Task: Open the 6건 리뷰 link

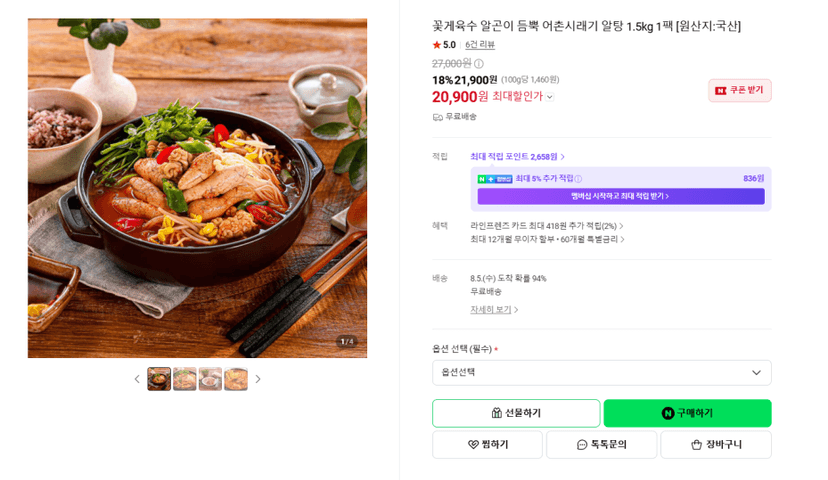Action: (479, 45)
